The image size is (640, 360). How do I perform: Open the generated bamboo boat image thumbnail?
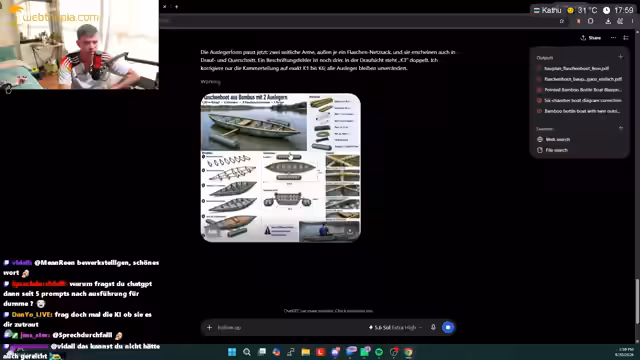281,168
